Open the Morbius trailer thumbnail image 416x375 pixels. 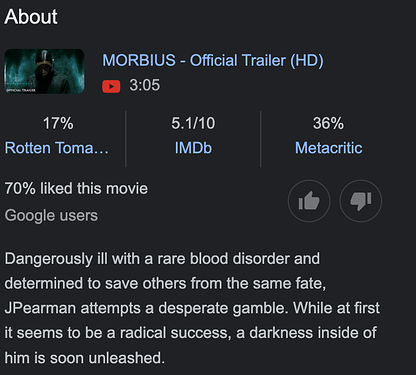44,71
